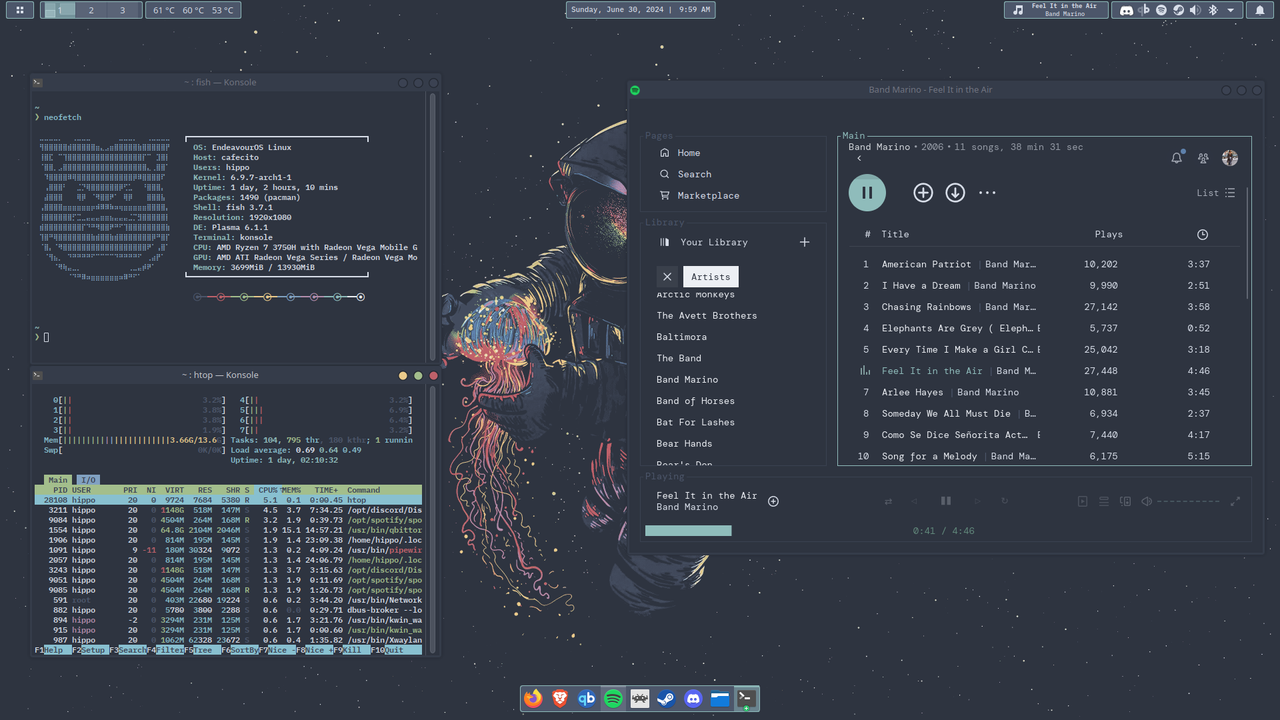Open Bear Hands in library
Image resolution: width=1280 pixels, height=720 pixels.
(684, 443)
